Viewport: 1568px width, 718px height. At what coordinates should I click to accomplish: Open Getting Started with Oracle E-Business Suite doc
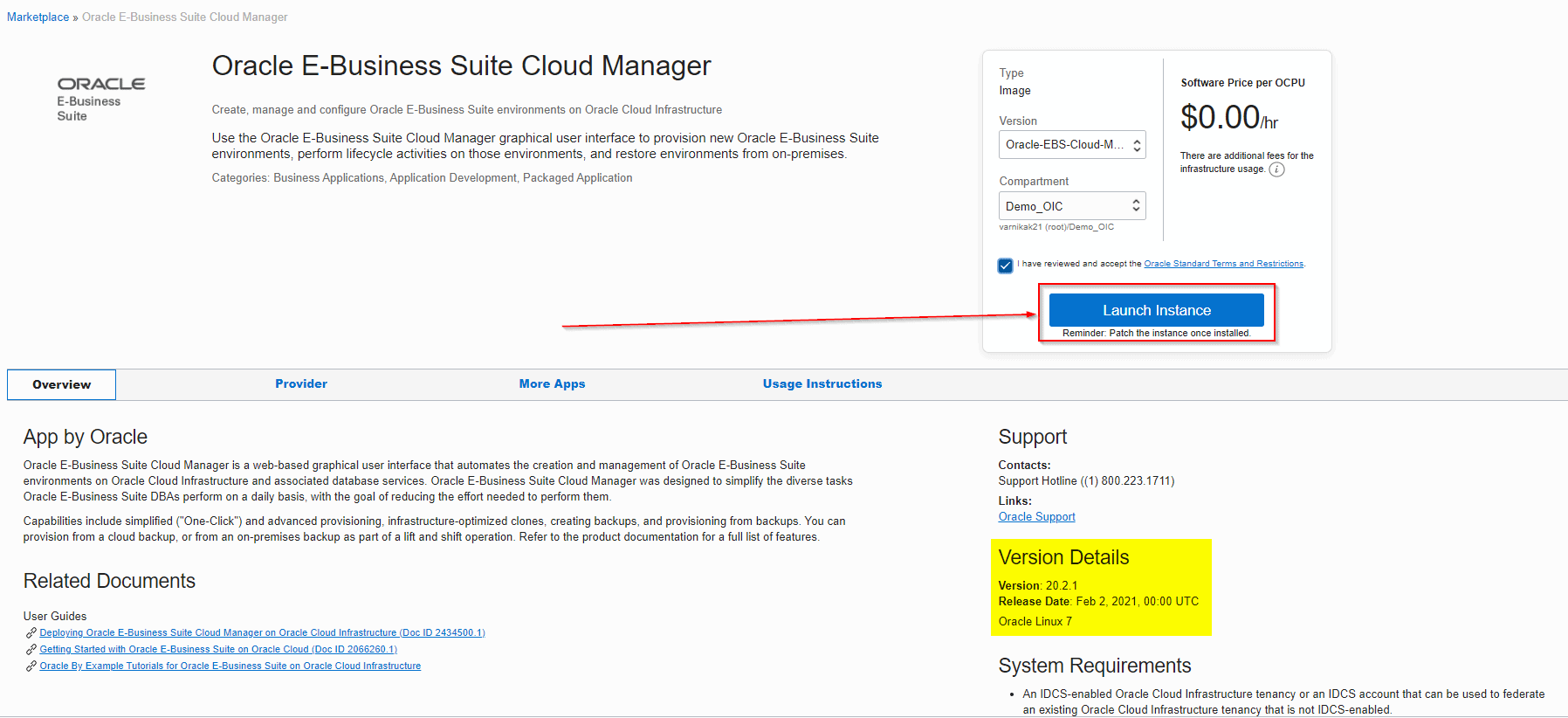218,650
